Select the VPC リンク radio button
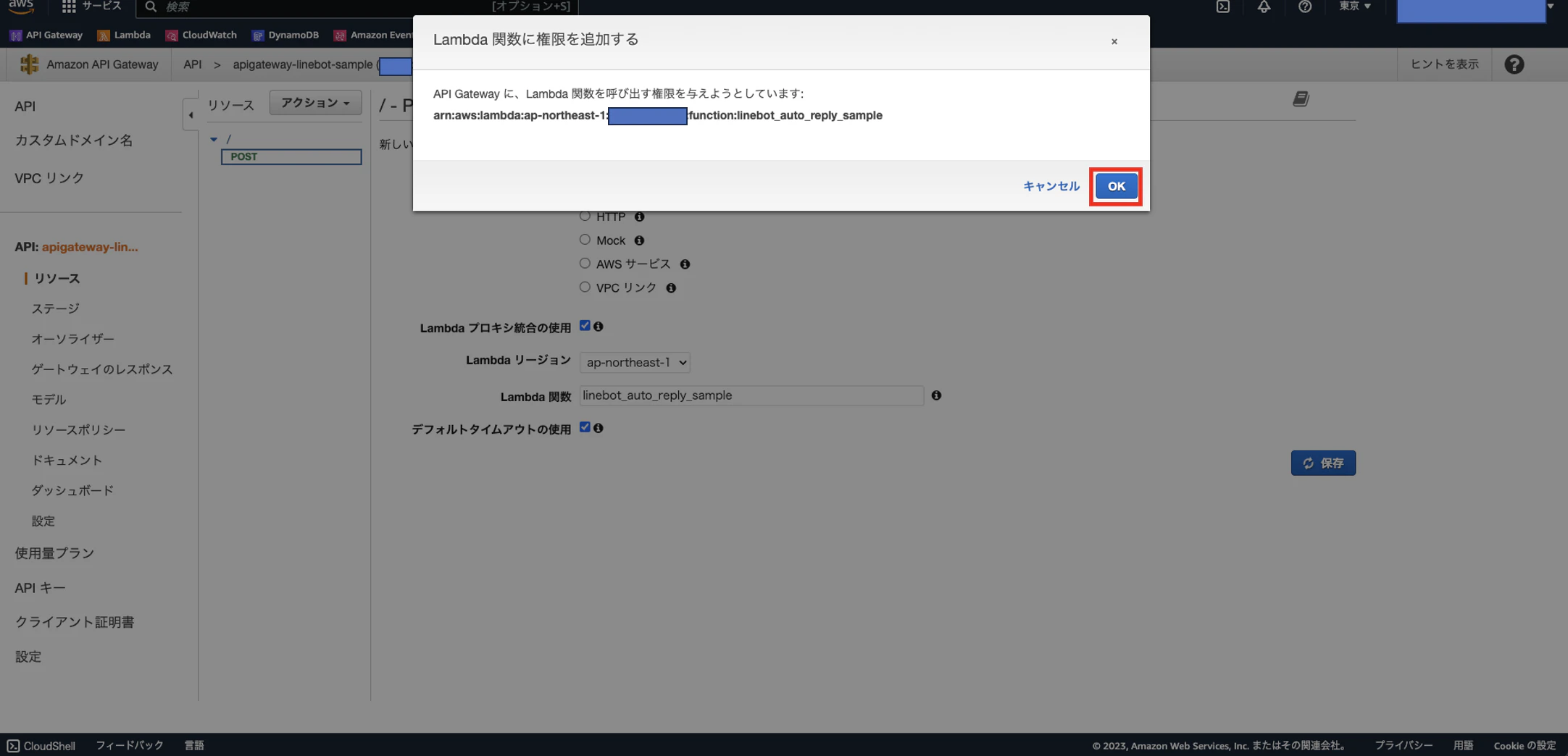1568x756 pixels. coord(585,287)
